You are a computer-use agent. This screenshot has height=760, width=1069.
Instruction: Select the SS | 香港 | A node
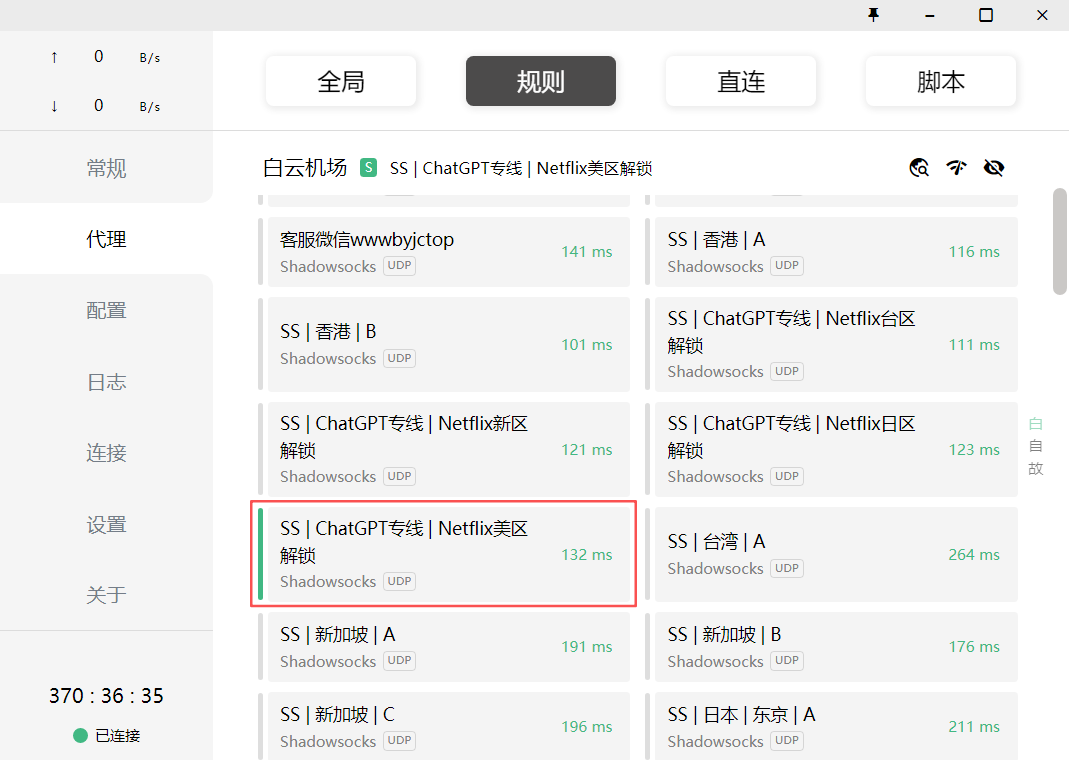pos(836,252)
